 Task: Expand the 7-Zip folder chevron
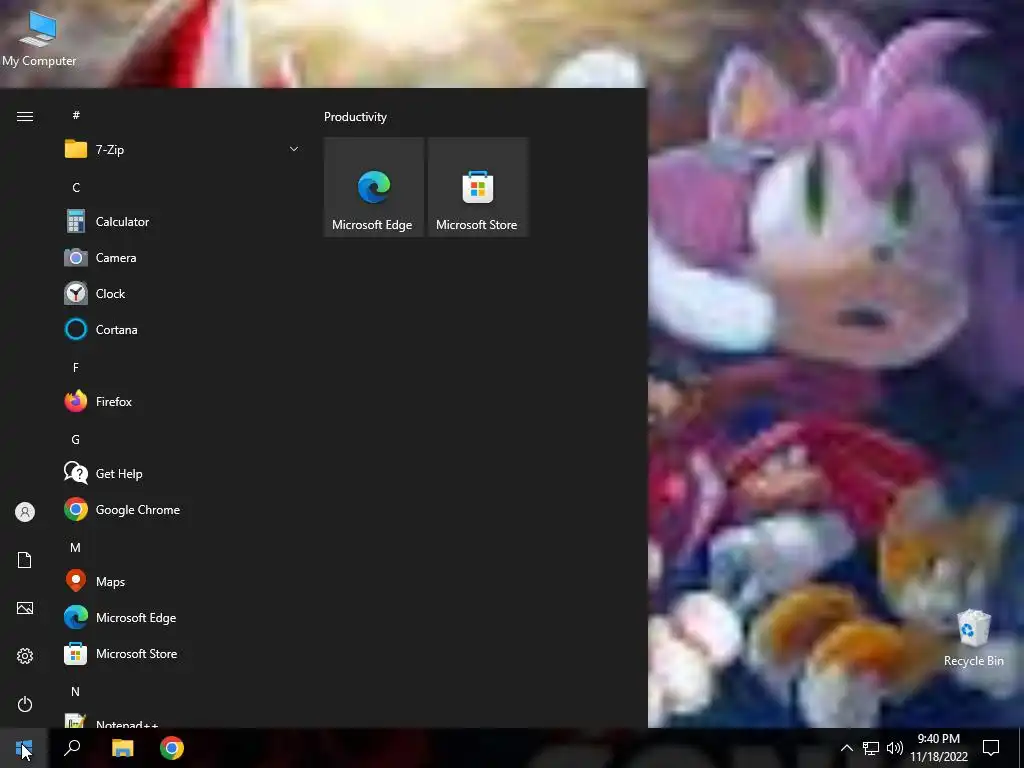[294, 150]
